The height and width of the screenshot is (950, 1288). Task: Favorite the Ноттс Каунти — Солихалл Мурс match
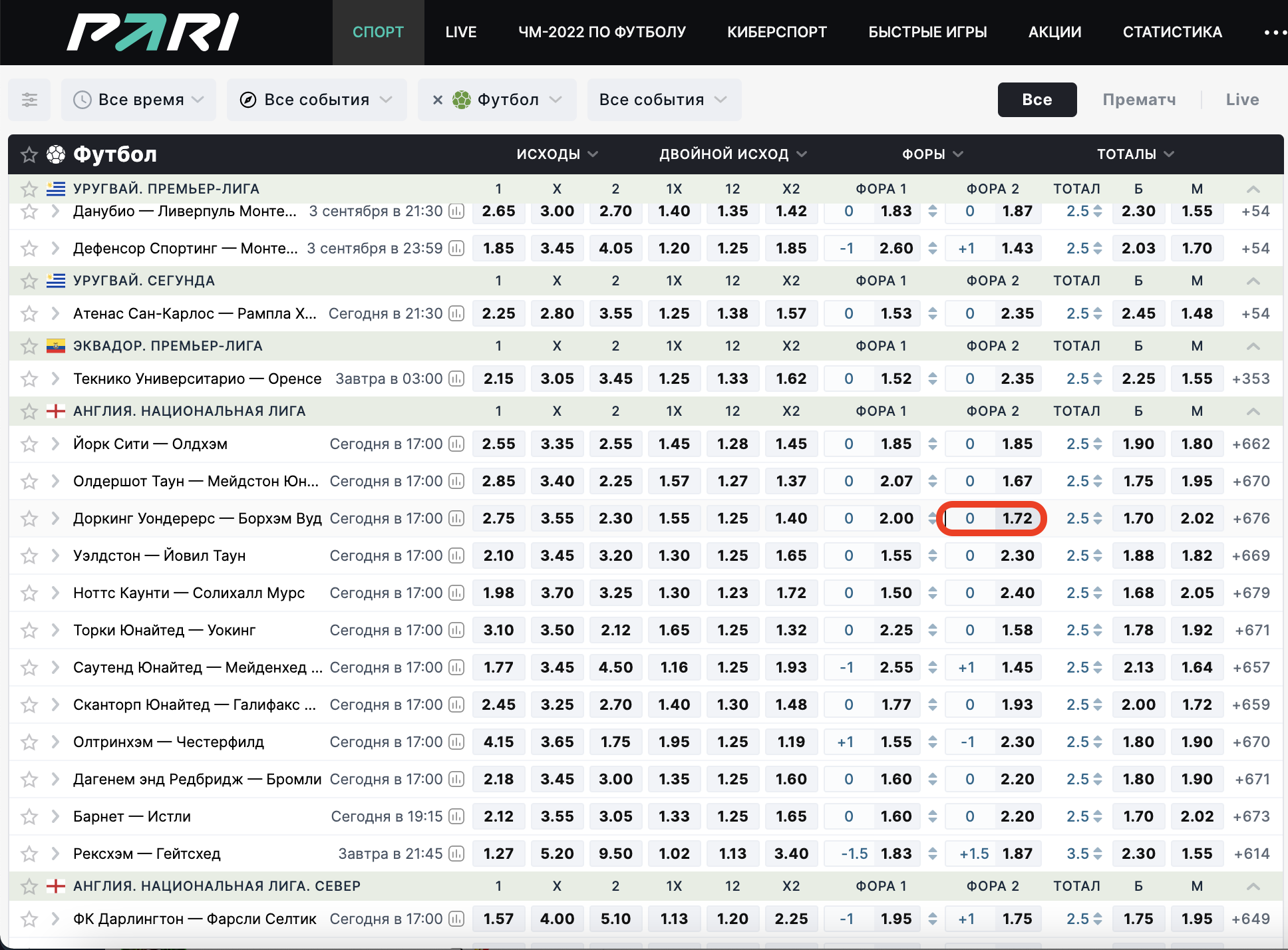(x=29, y=593)
